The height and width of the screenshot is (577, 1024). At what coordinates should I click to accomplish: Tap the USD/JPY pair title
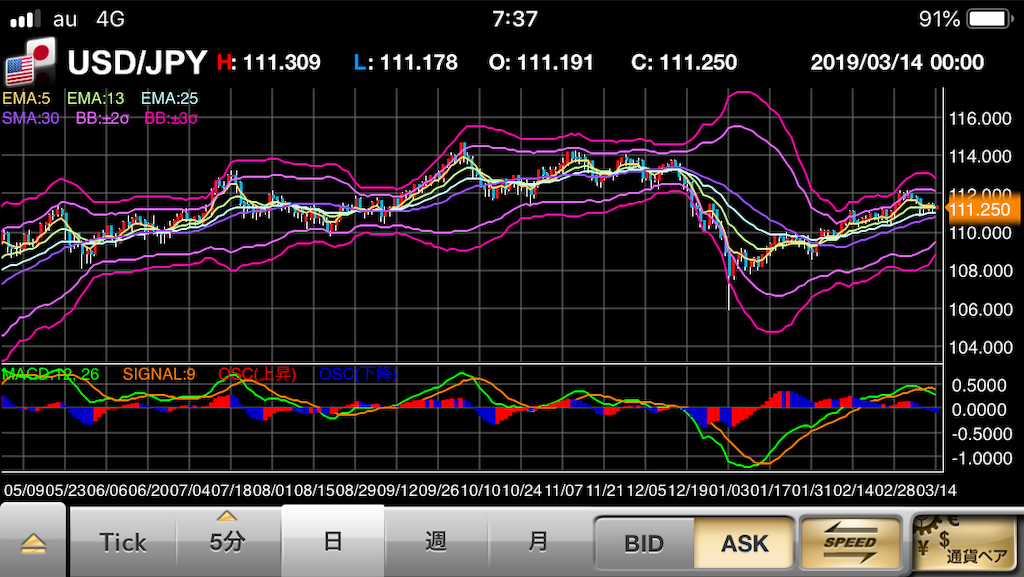pyautogui.click(x=138, y=63)
